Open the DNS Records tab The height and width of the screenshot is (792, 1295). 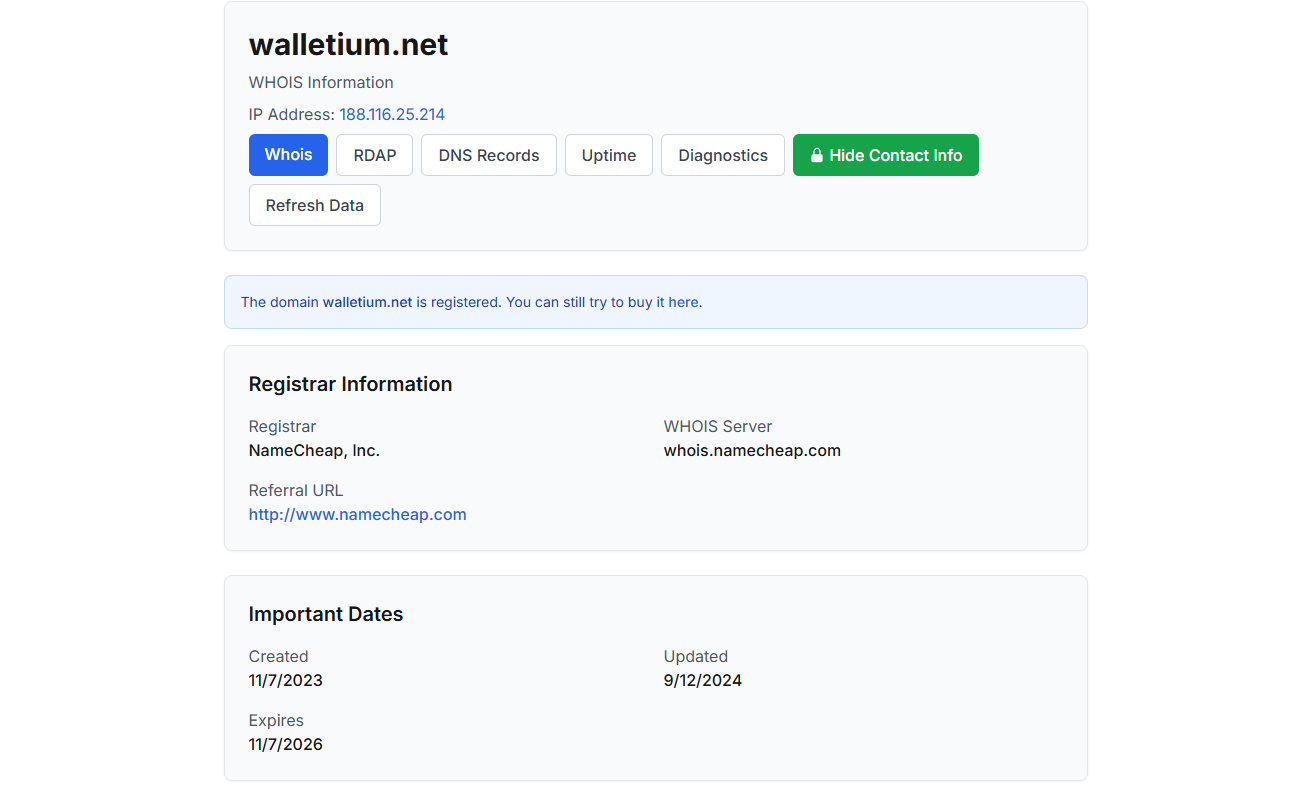coord(489,156)
